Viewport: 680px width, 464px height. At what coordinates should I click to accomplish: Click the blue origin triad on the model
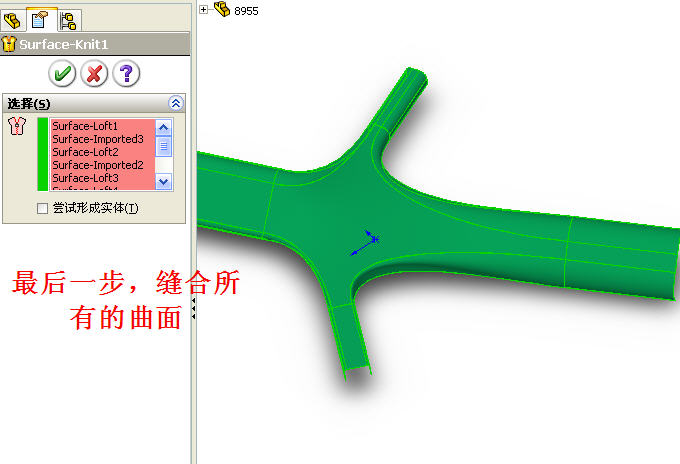365,243
